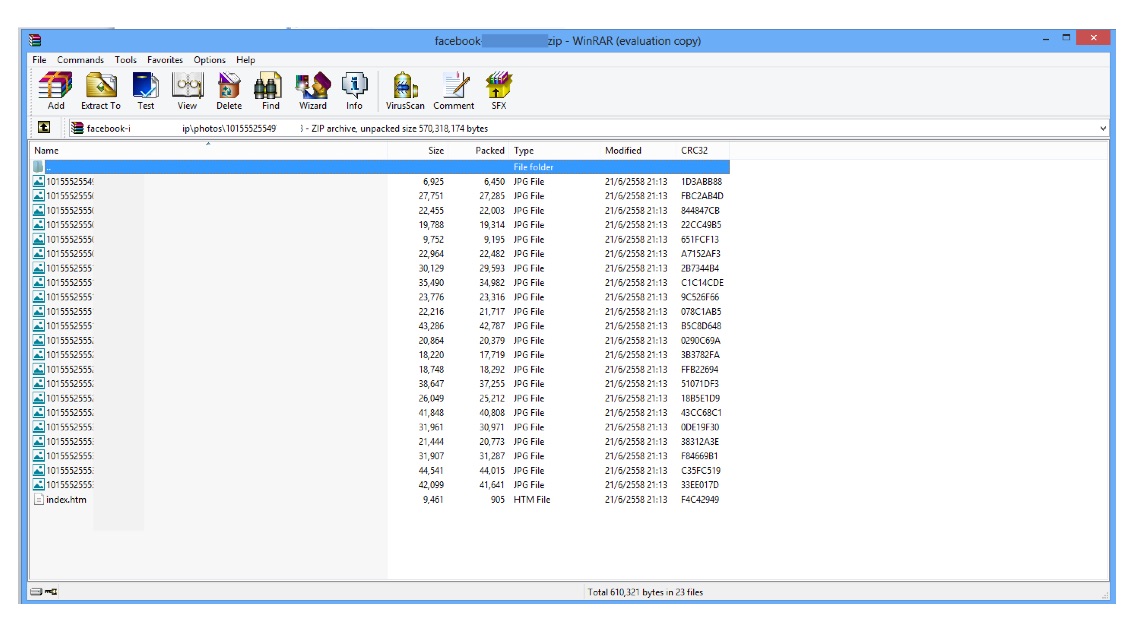Convert archive with SFX tool
The height and width of the screenshot is (640, 1136).
498,91
